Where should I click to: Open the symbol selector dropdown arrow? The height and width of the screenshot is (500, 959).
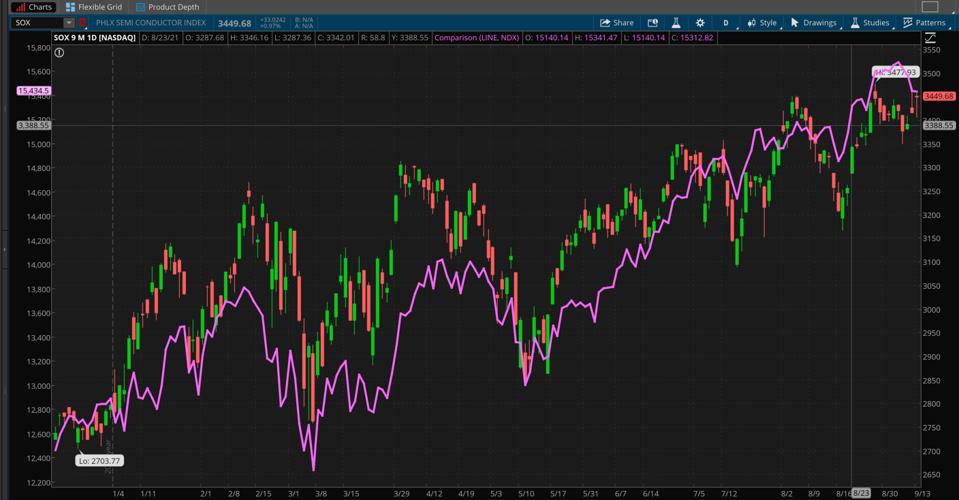tap(69, 22)
